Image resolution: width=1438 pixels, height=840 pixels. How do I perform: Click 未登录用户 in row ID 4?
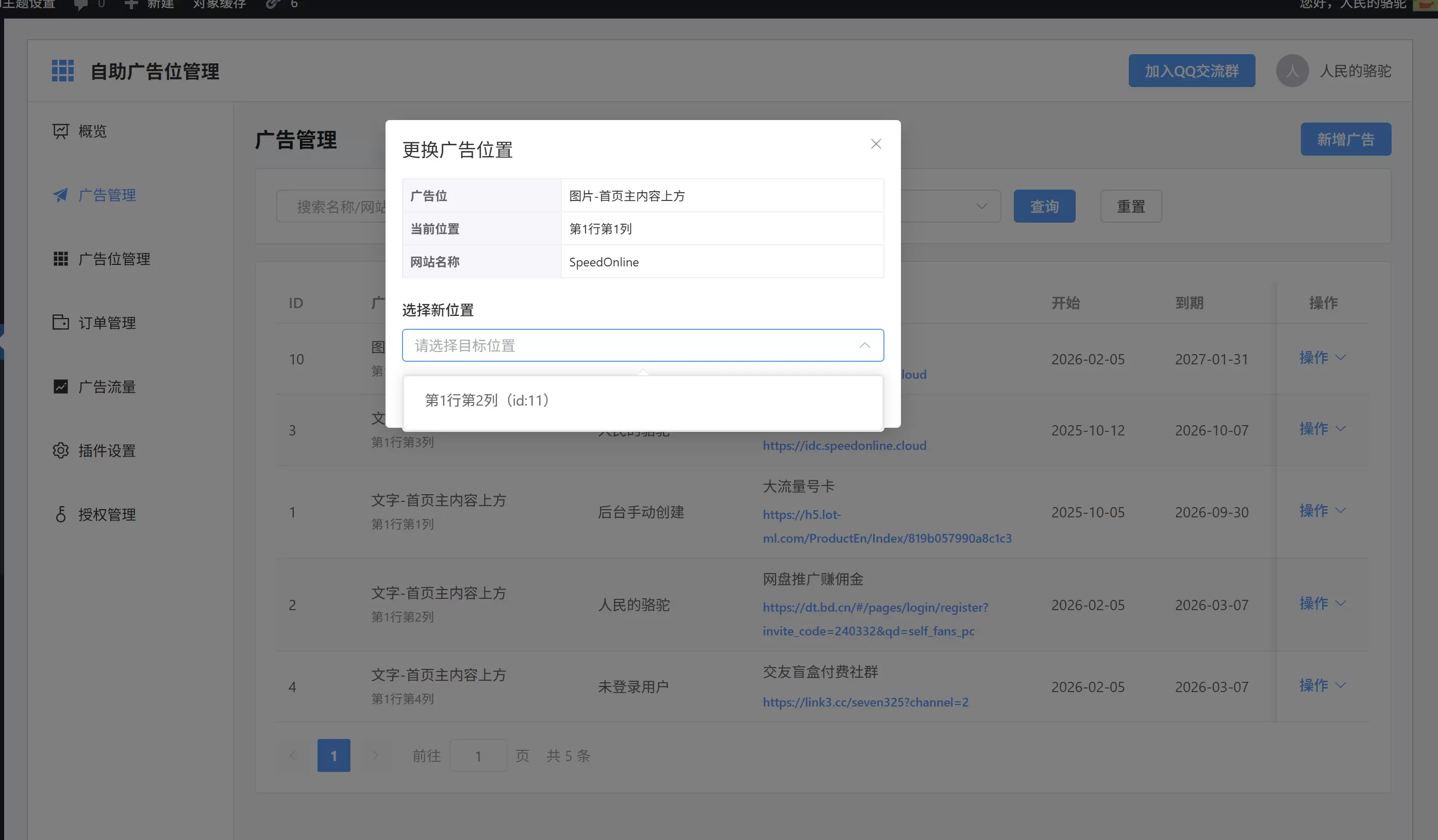coord(633,686)
